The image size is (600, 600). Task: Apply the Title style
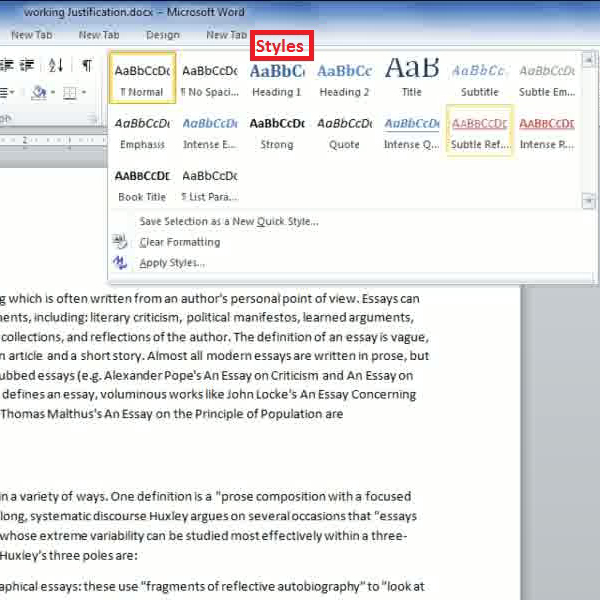[412, 78]
